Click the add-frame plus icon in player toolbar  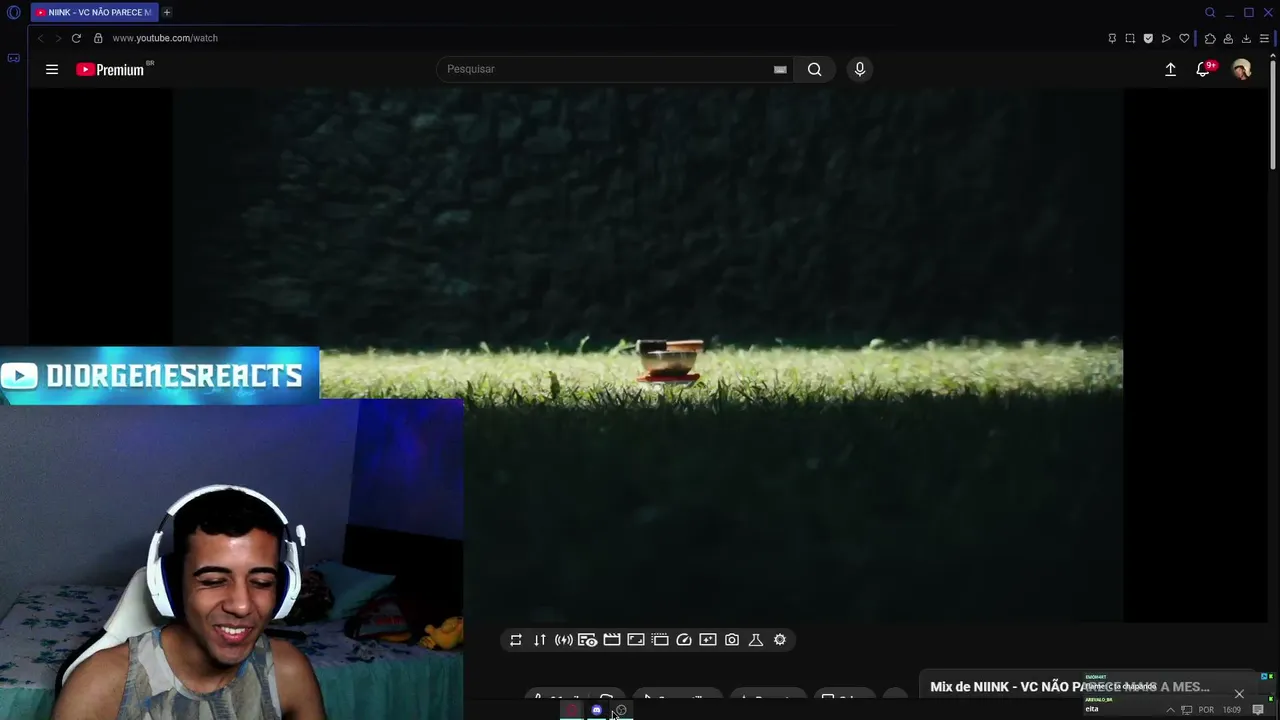coord(708,640)
